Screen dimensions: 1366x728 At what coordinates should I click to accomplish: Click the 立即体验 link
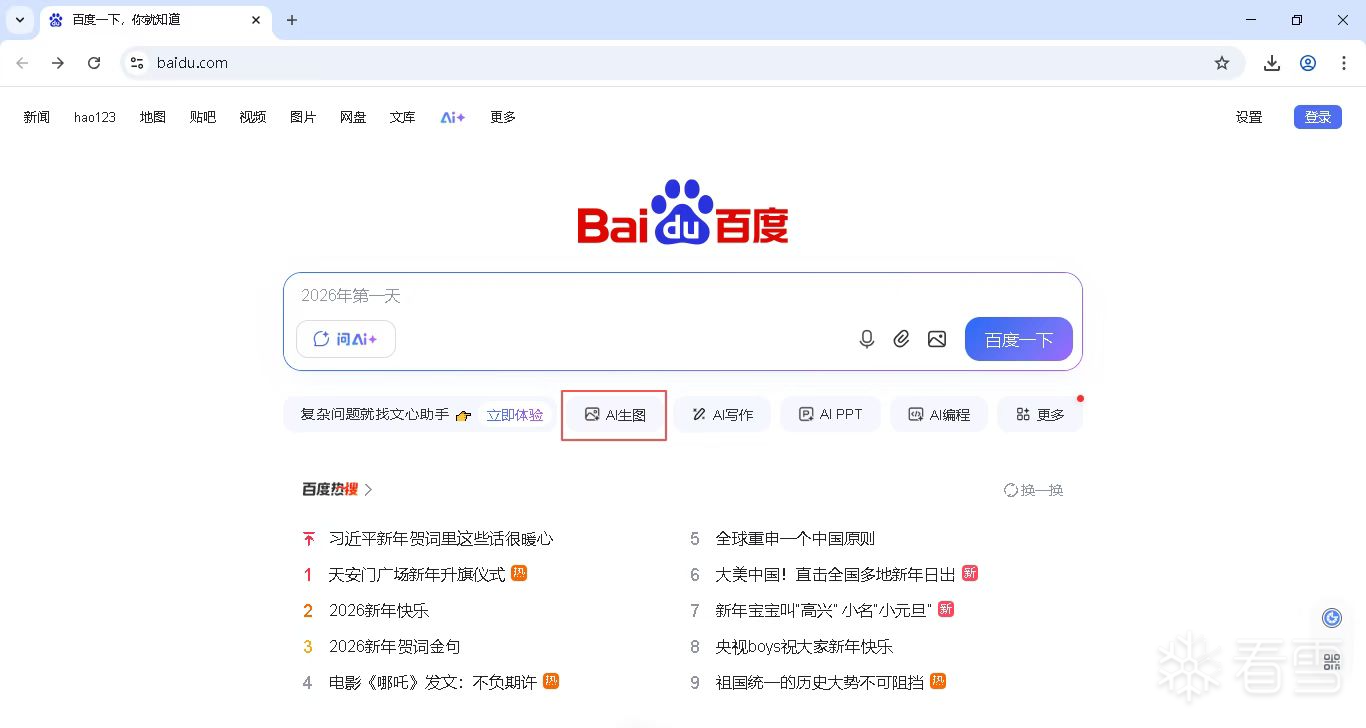[515, 415]
